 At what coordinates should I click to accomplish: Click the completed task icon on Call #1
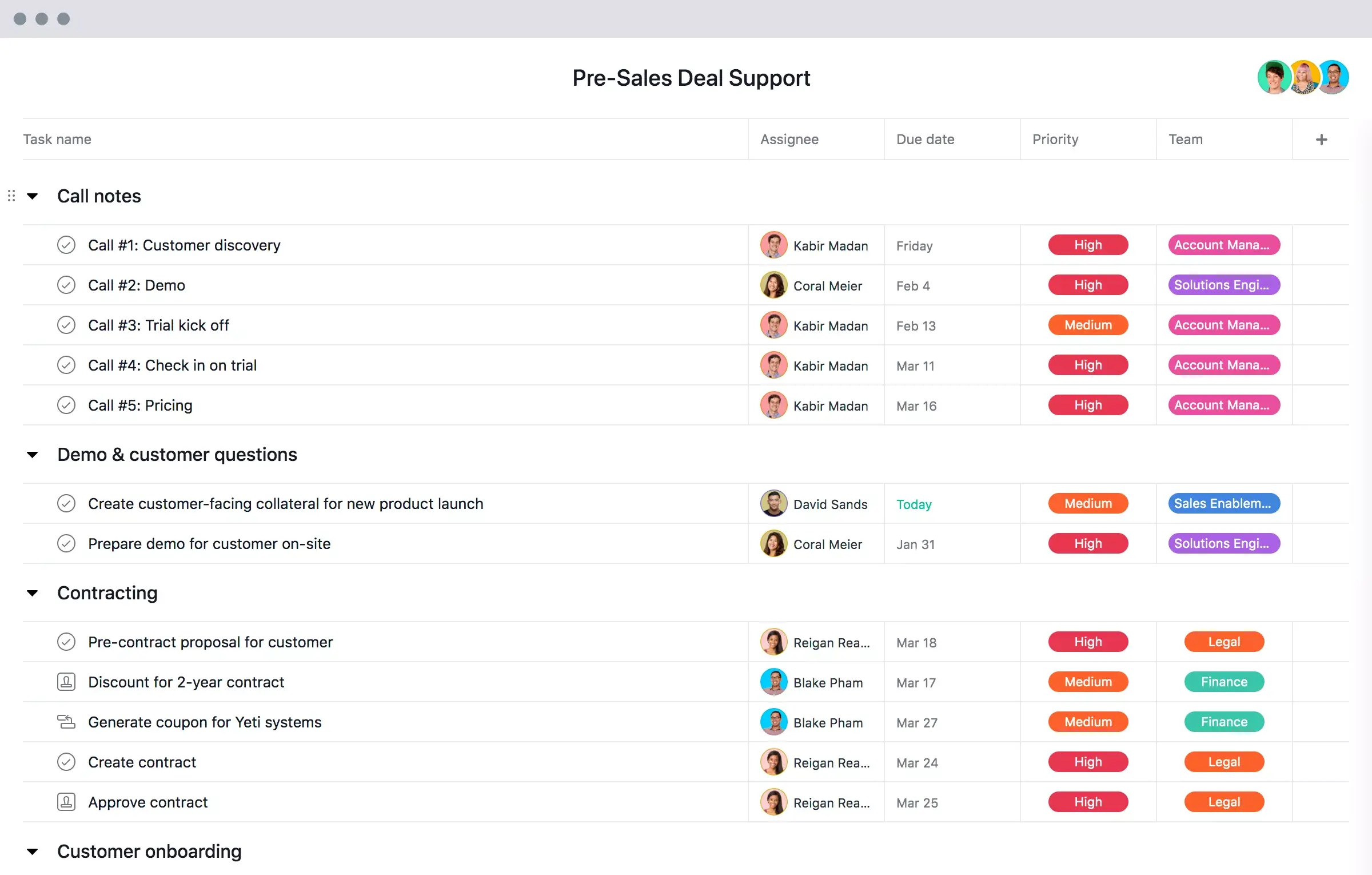click(67, 245)
